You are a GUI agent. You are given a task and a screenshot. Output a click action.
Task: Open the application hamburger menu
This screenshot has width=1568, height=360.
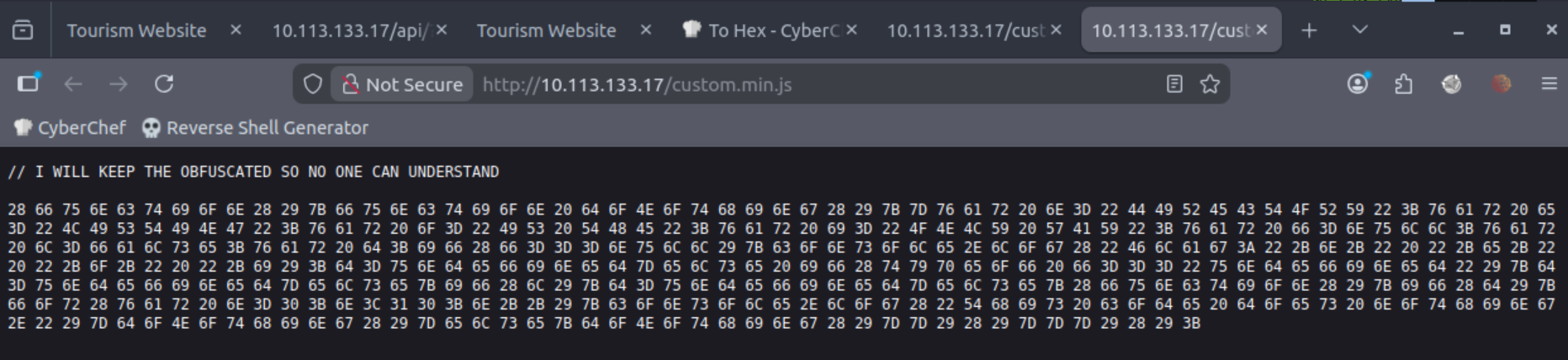pyautogui.click(x=1549, y=84)
